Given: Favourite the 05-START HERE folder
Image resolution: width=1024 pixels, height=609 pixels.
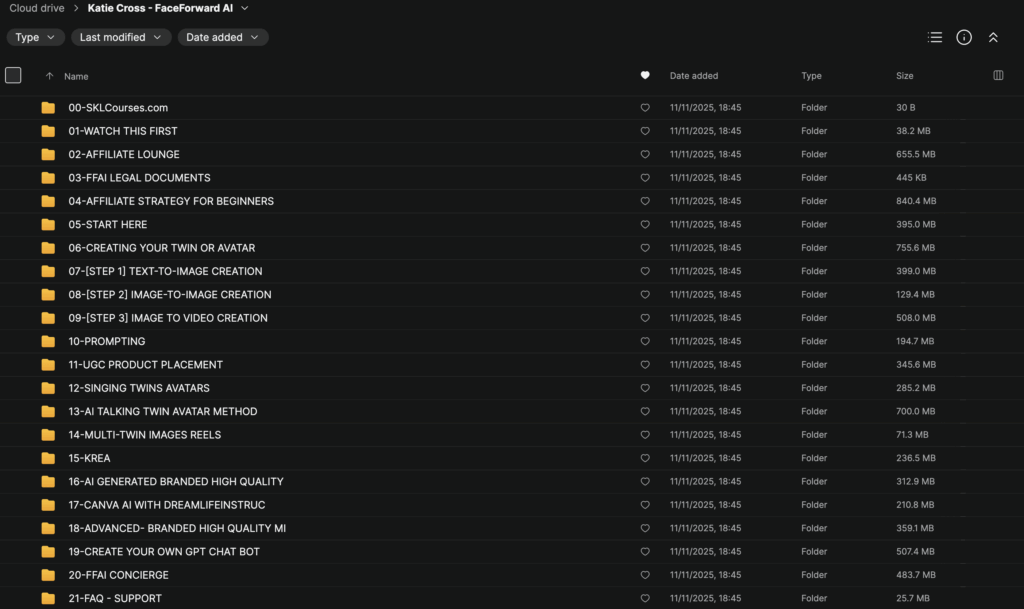Looking at the screenshot, I should click(645, 225).
